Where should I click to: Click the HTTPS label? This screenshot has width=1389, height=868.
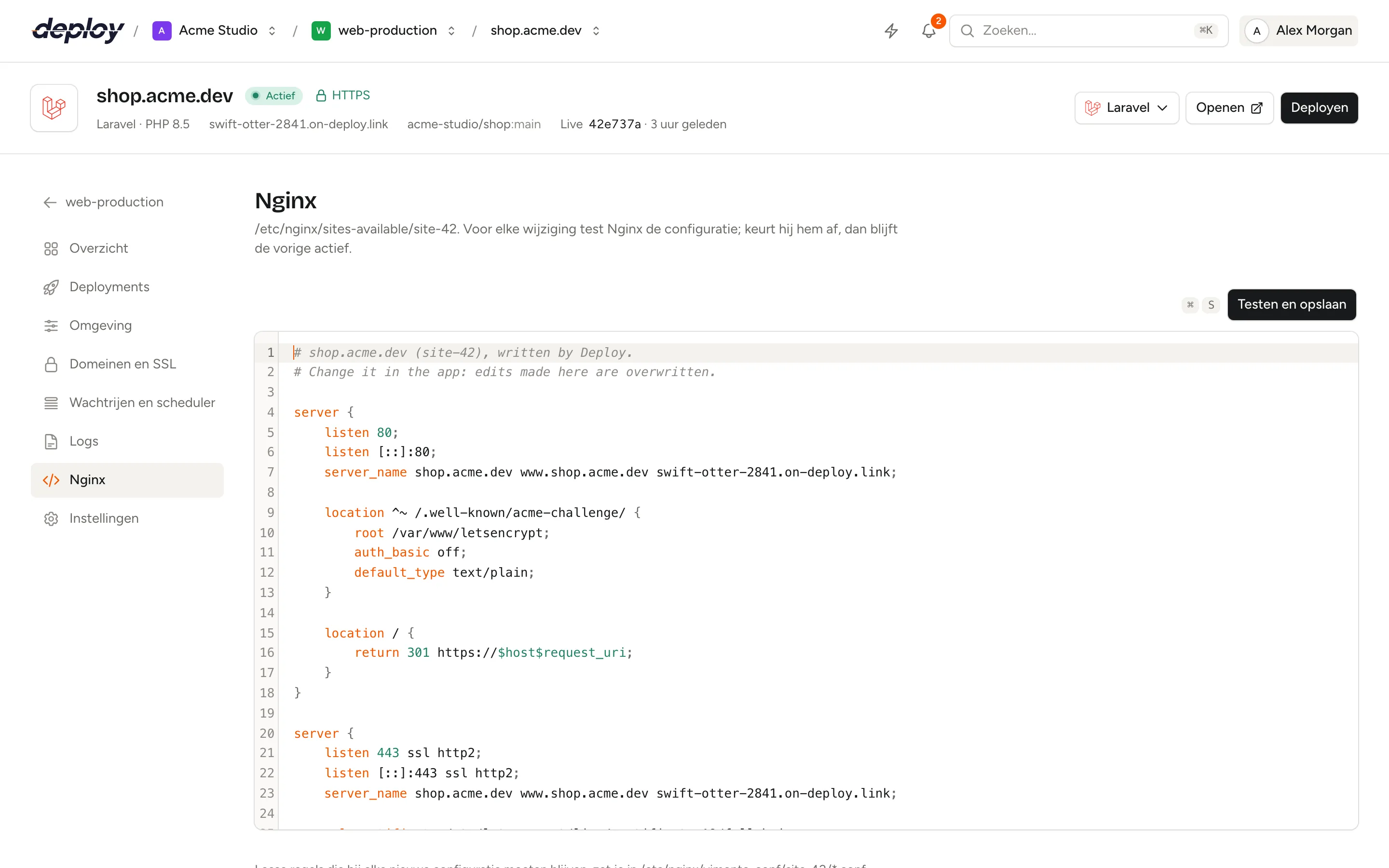351,95
